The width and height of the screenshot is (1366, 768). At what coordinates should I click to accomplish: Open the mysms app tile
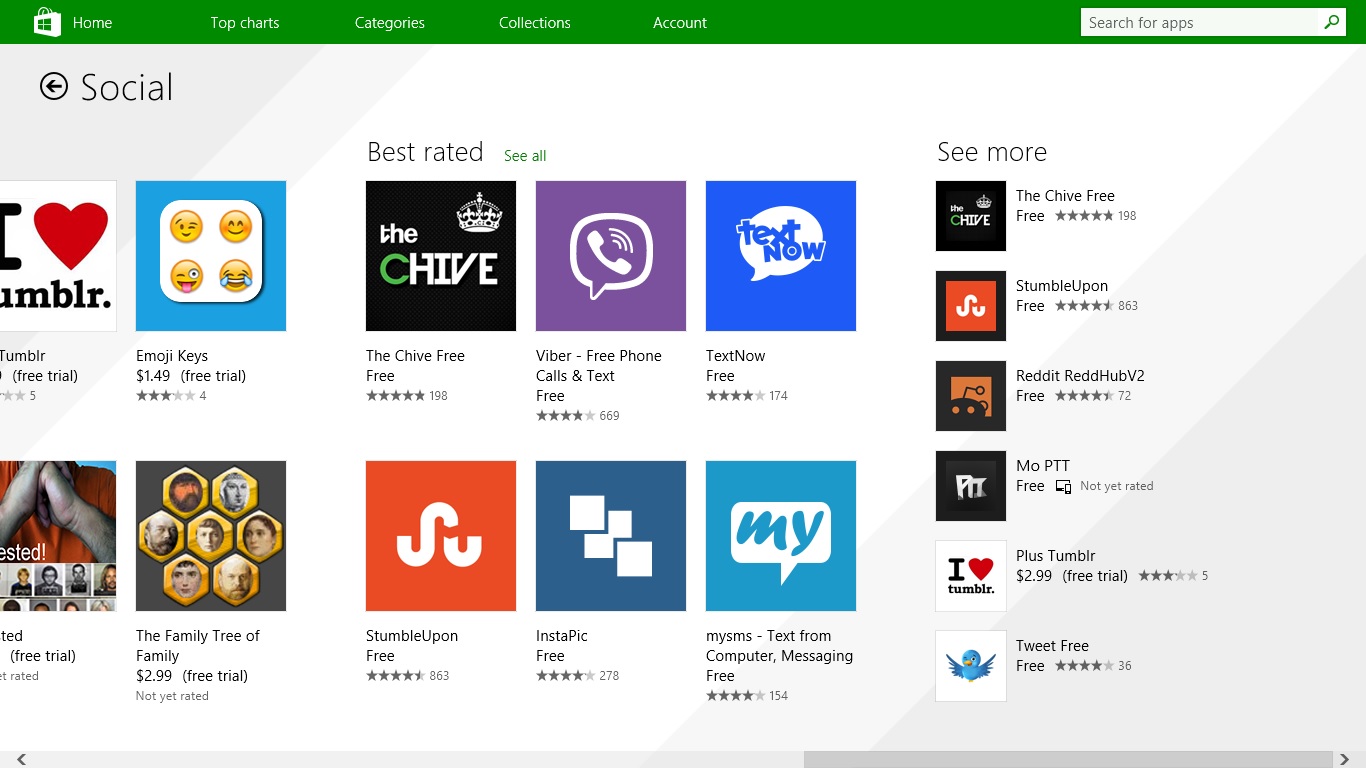pyautogui.click(x=781, y=536)
